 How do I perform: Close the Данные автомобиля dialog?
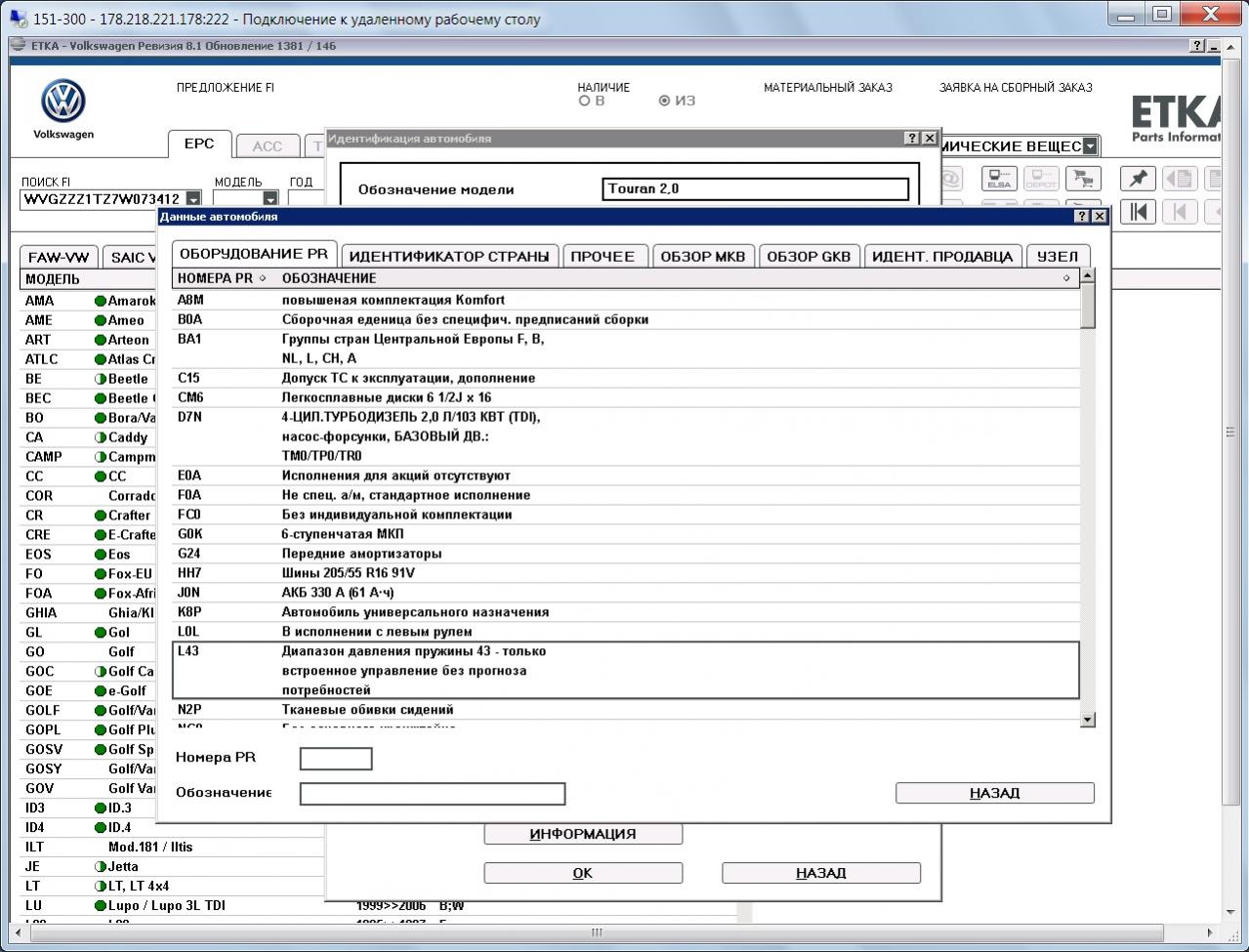point(1100,217)
